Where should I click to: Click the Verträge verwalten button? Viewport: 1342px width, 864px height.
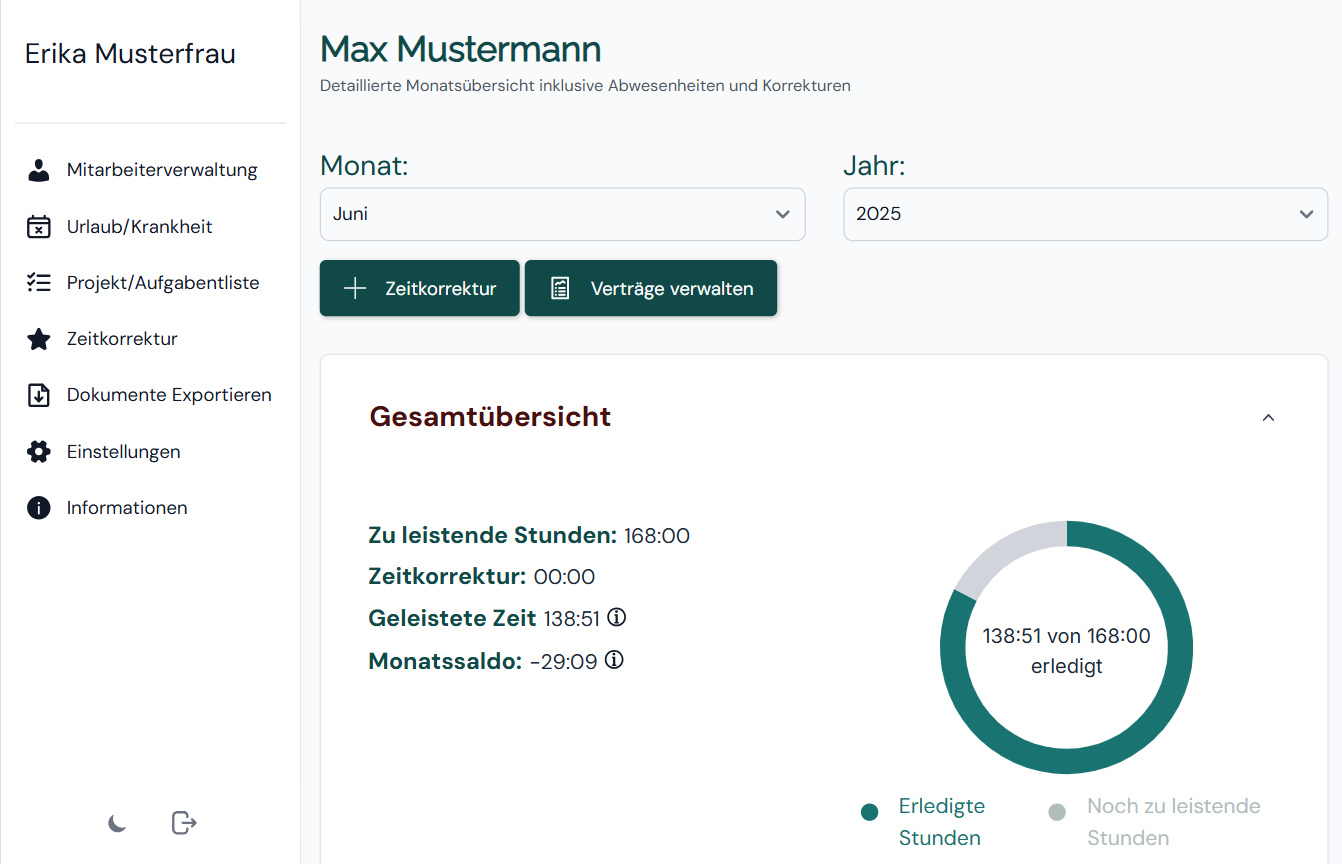point(651,288)
